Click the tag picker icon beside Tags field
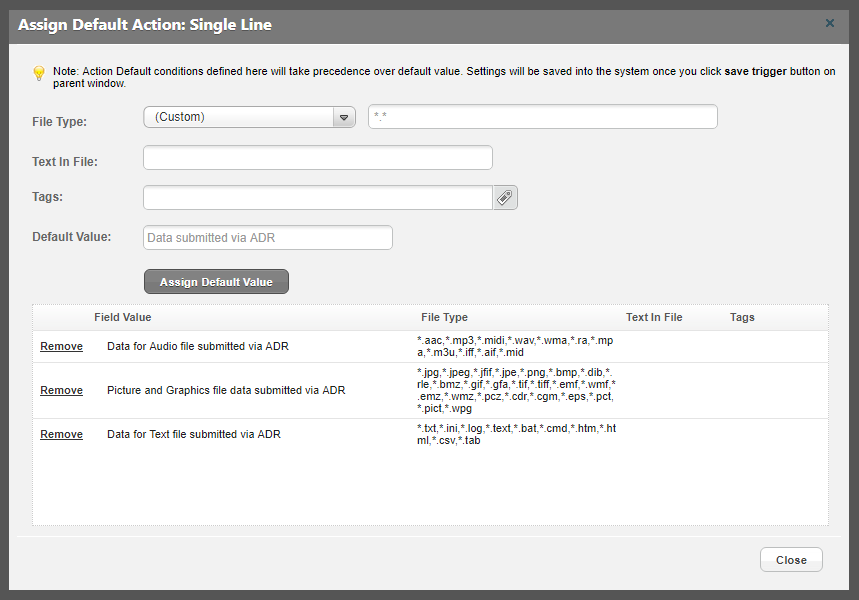This screenshot has width=859, height=600. (x=505, y=197)
